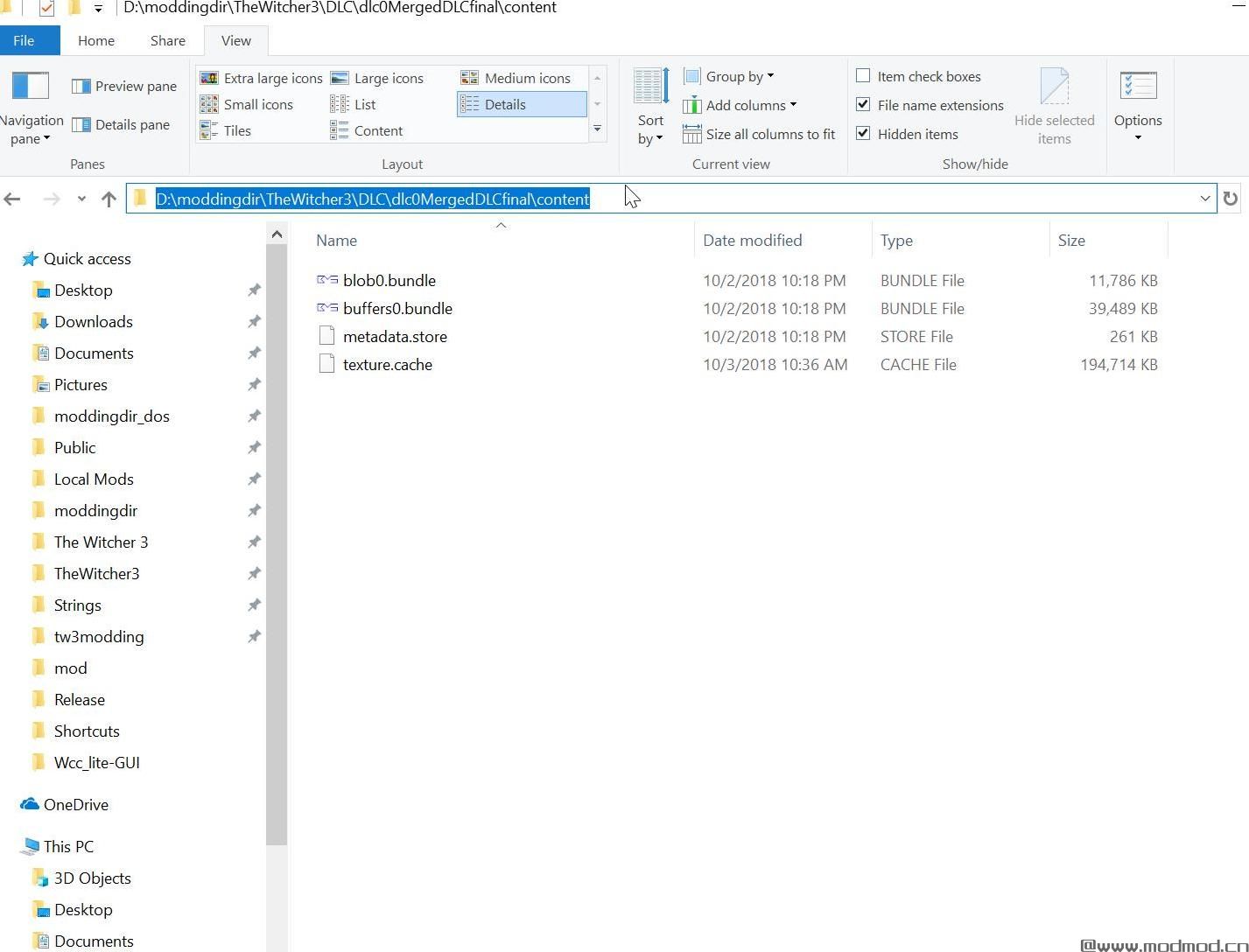Click the address bar path field
Viewport: 1249px width, 952px height.
670,199
